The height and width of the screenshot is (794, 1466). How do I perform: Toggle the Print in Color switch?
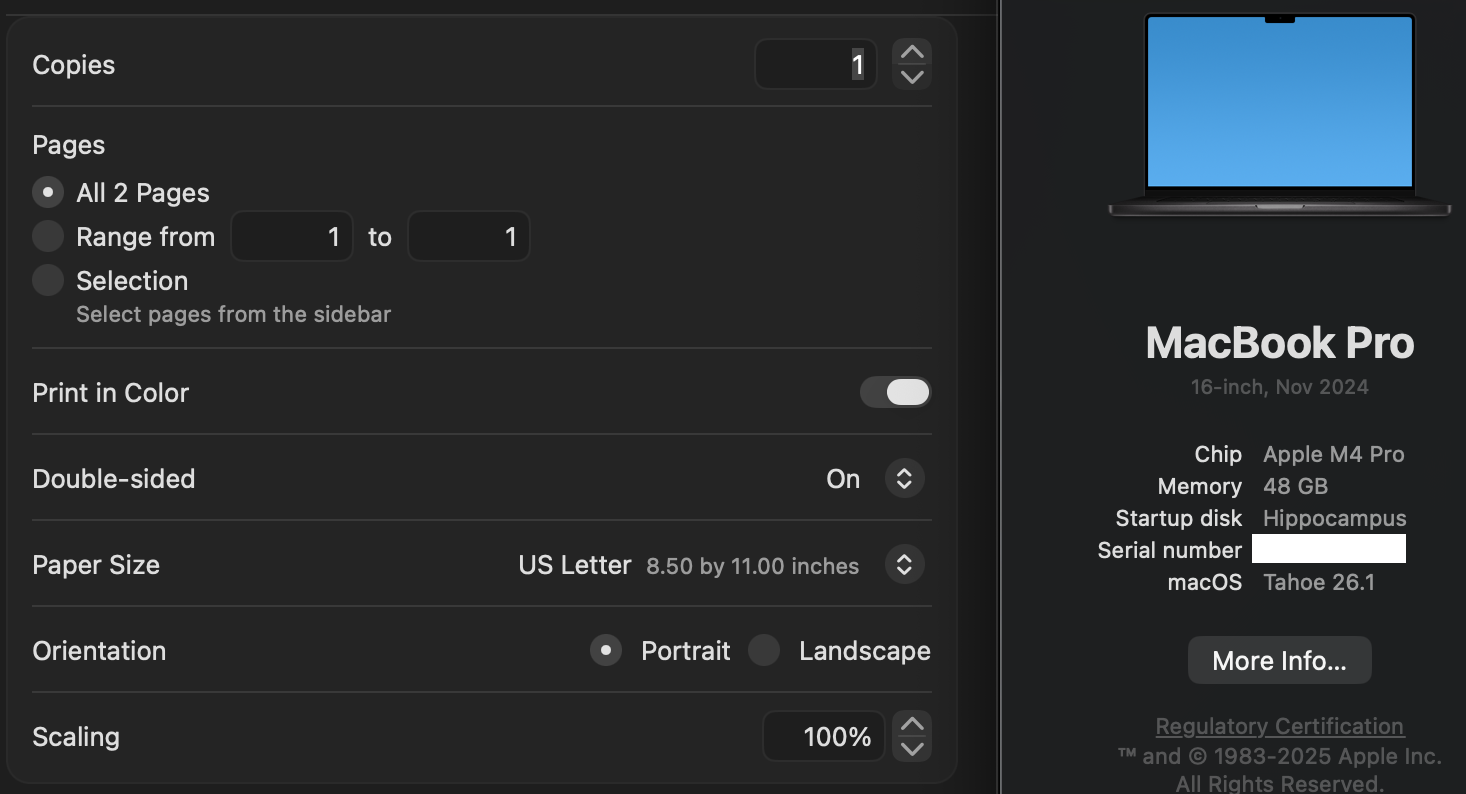click(x=895, y=392)
